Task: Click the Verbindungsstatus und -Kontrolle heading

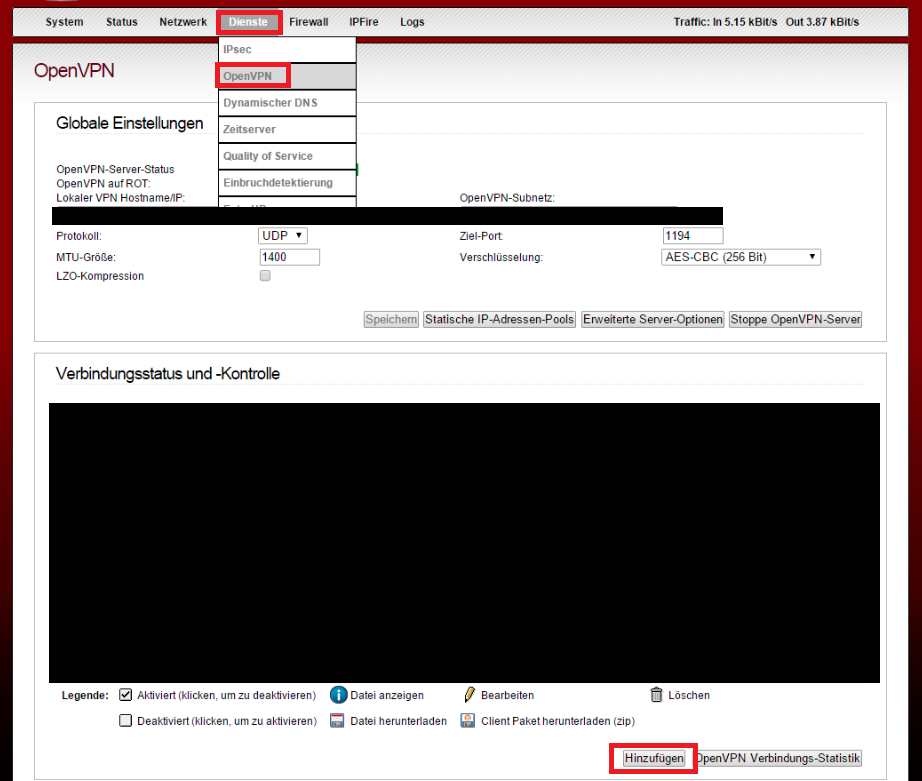Action: 168,374
